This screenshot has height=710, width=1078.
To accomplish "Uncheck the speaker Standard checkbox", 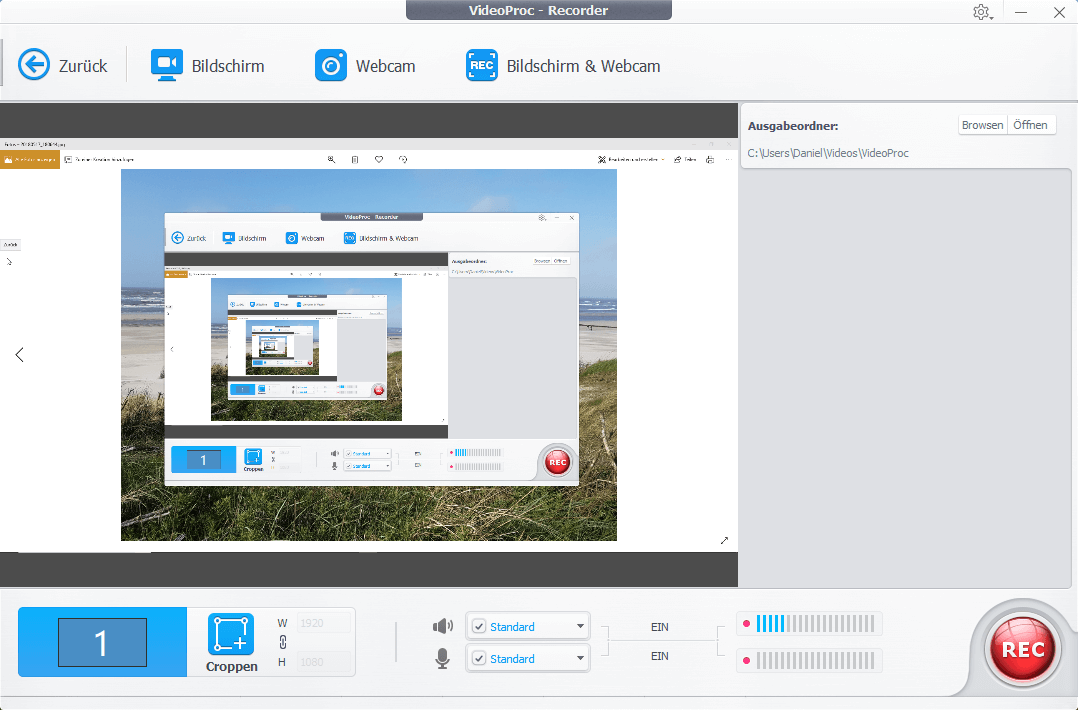I will tap(479, 627).
